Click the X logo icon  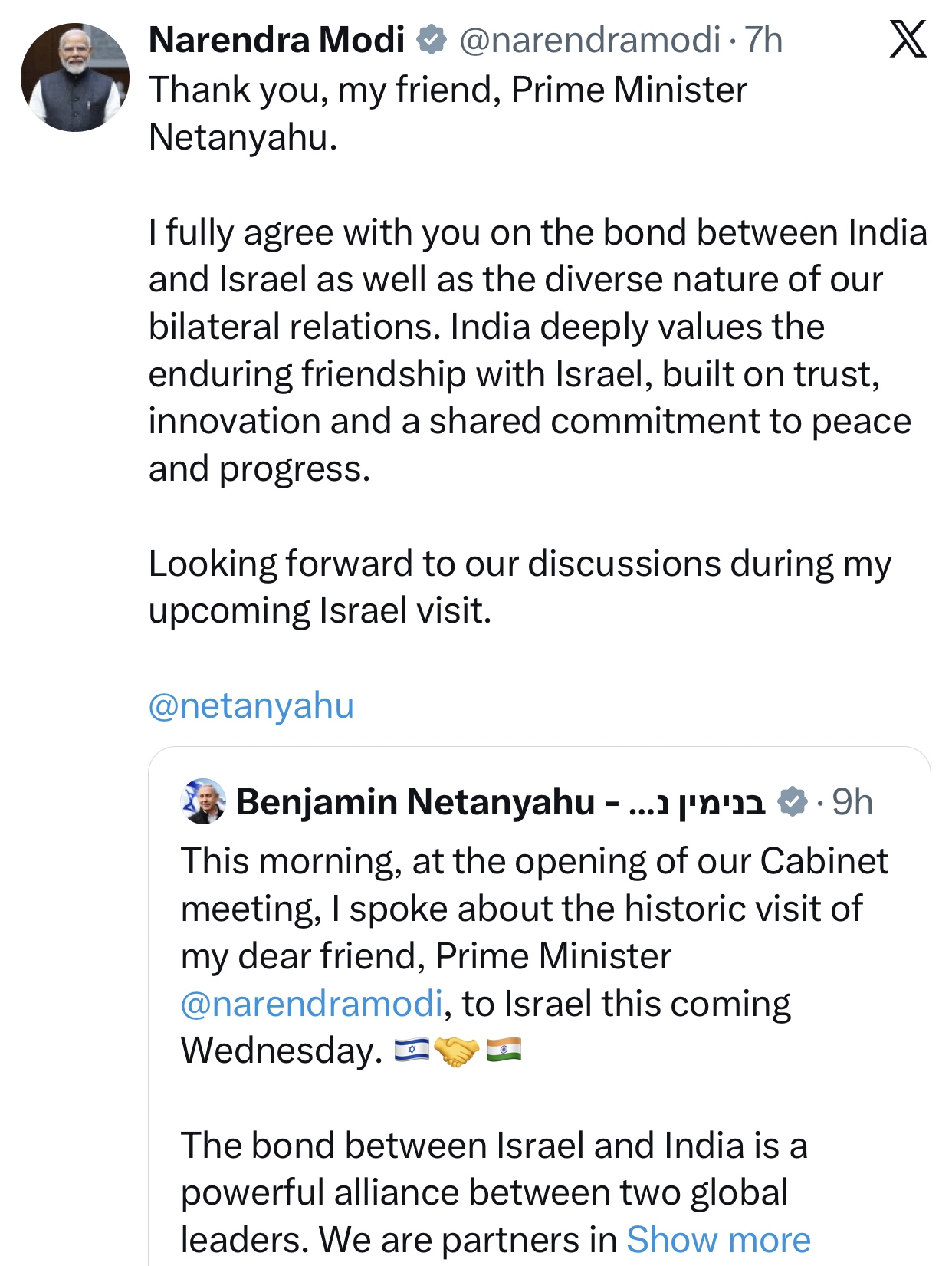(x=908, y=39)
